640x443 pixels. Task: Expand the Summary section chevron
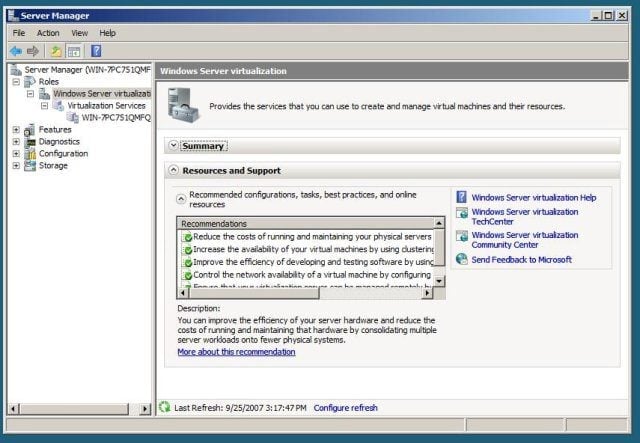(173, 145)
